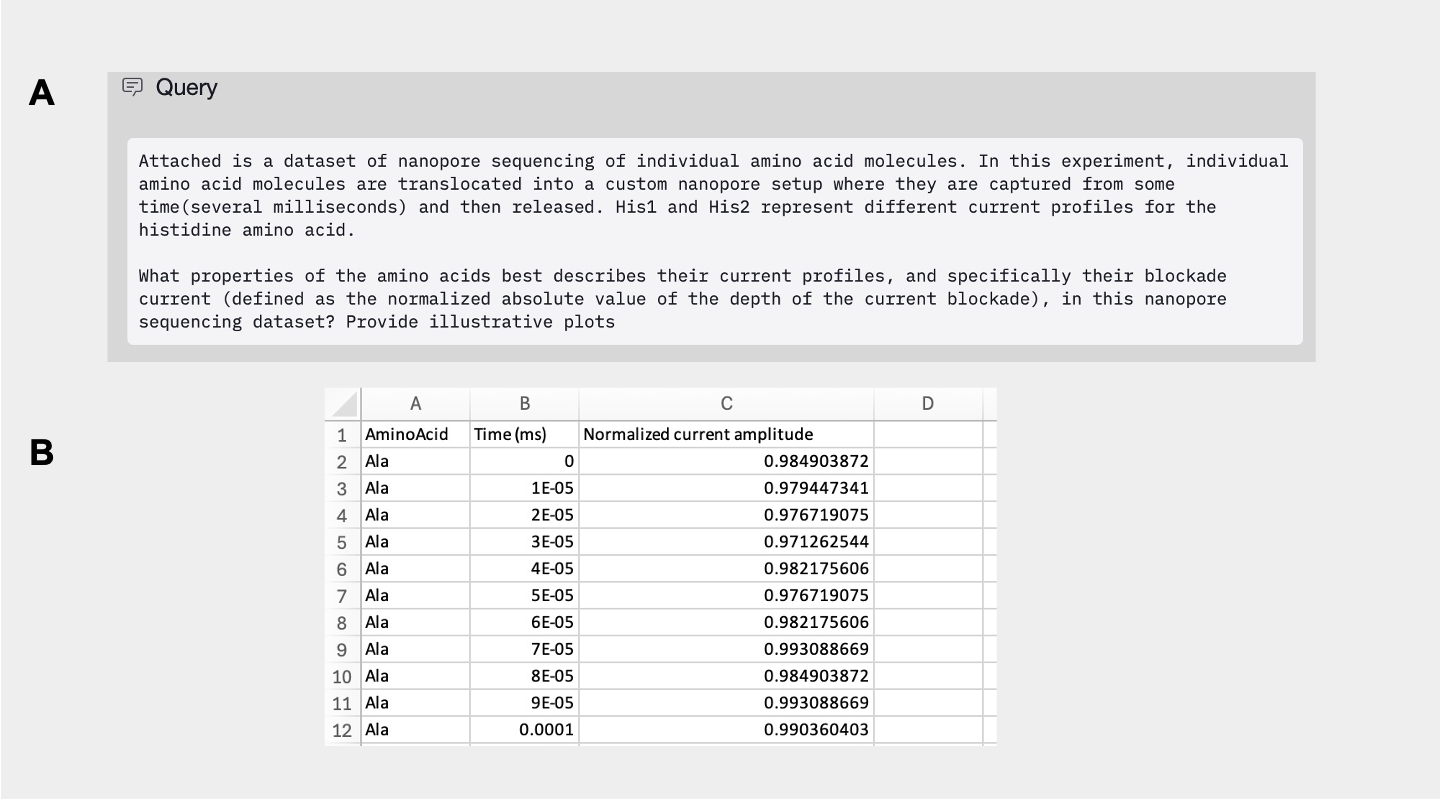1440x800 pixels.
Task: Click amplitude 0.984903872 in row 10
Action: point(727,677)
